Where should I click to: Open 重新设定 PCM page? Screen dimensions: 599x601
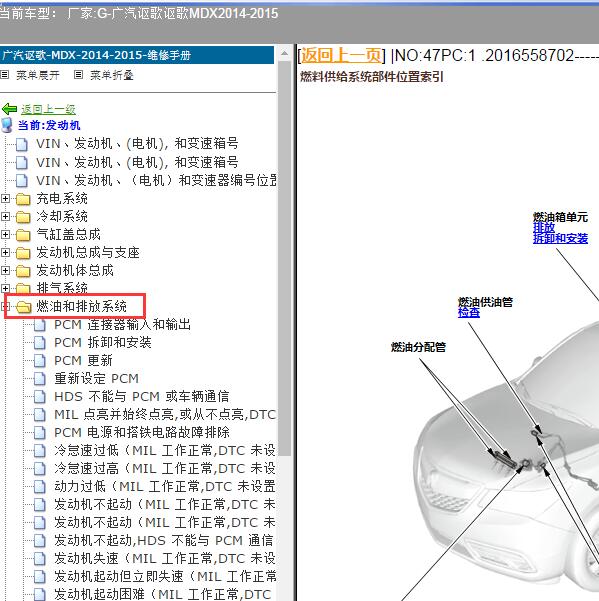[96, 379]
